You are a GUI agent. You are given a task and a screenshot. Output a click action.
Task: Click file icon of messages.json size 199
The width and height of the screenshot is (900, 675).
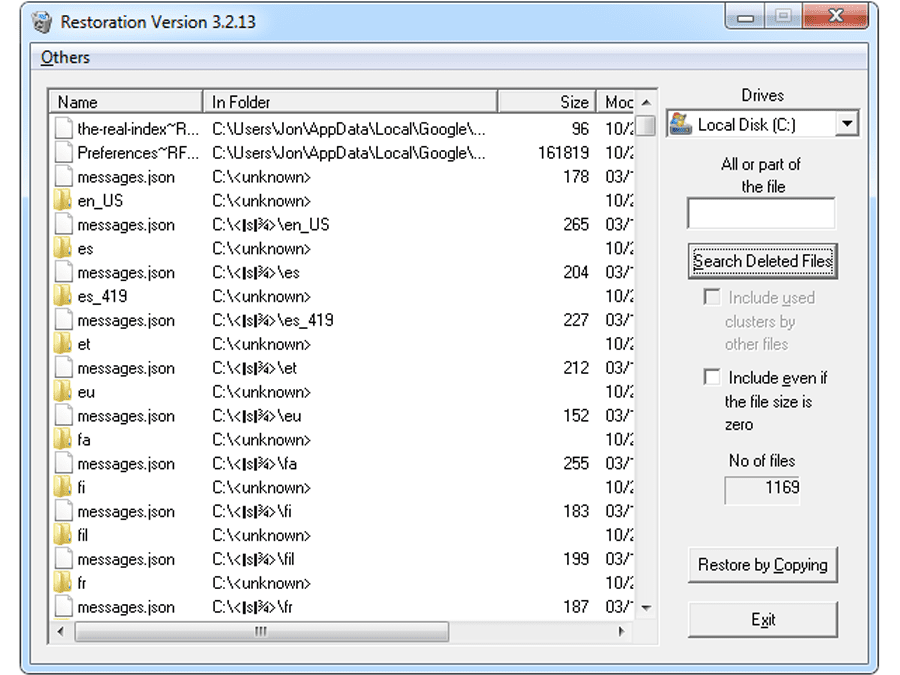pos(64,559)
